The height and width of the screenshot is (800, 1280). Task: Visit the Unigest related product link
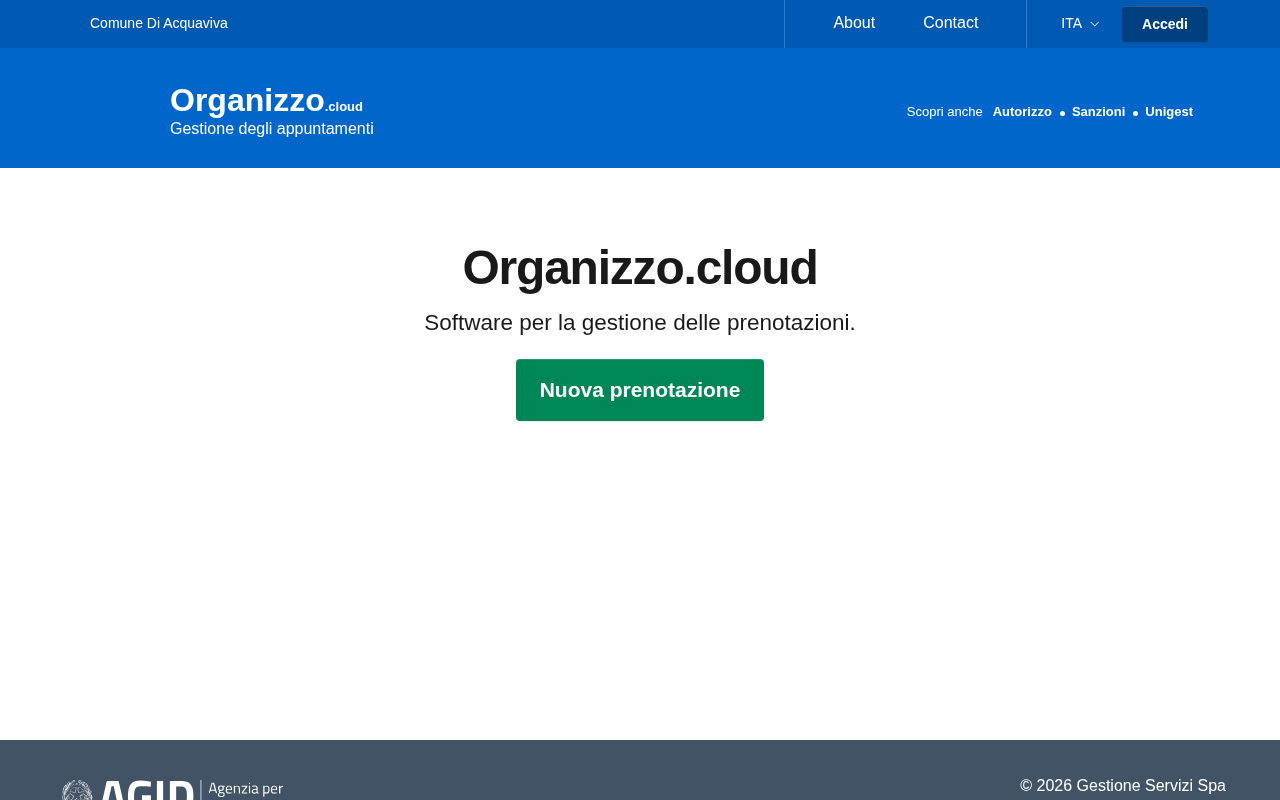(x=1169, y=112)
